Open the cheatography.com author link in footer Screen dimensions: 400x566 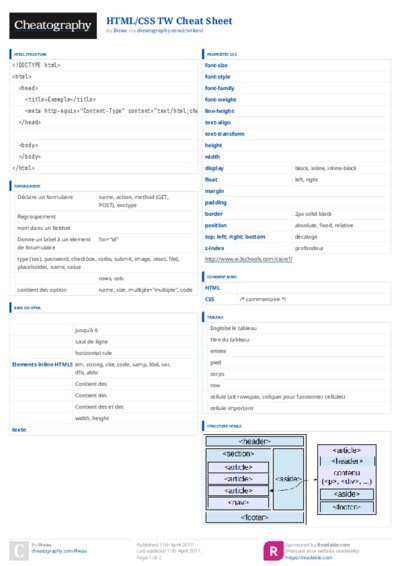click(x=59, y=551)
